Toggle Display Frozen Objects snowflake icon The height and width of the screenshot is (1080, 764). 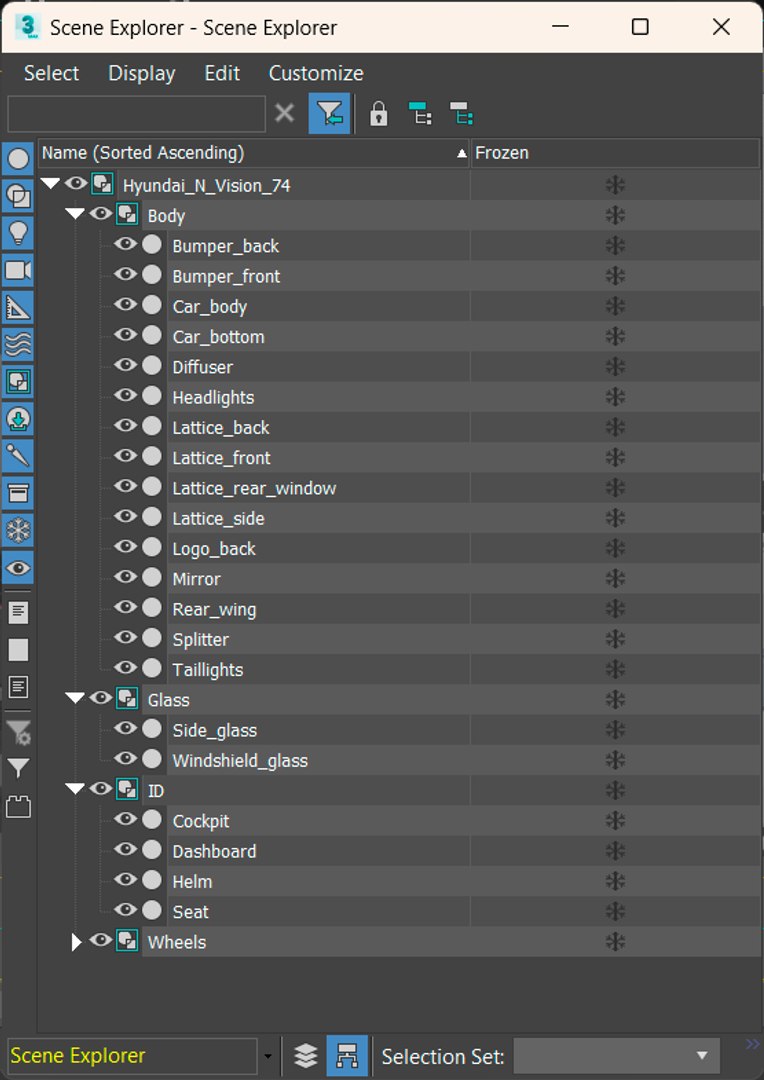click(18, 531)
